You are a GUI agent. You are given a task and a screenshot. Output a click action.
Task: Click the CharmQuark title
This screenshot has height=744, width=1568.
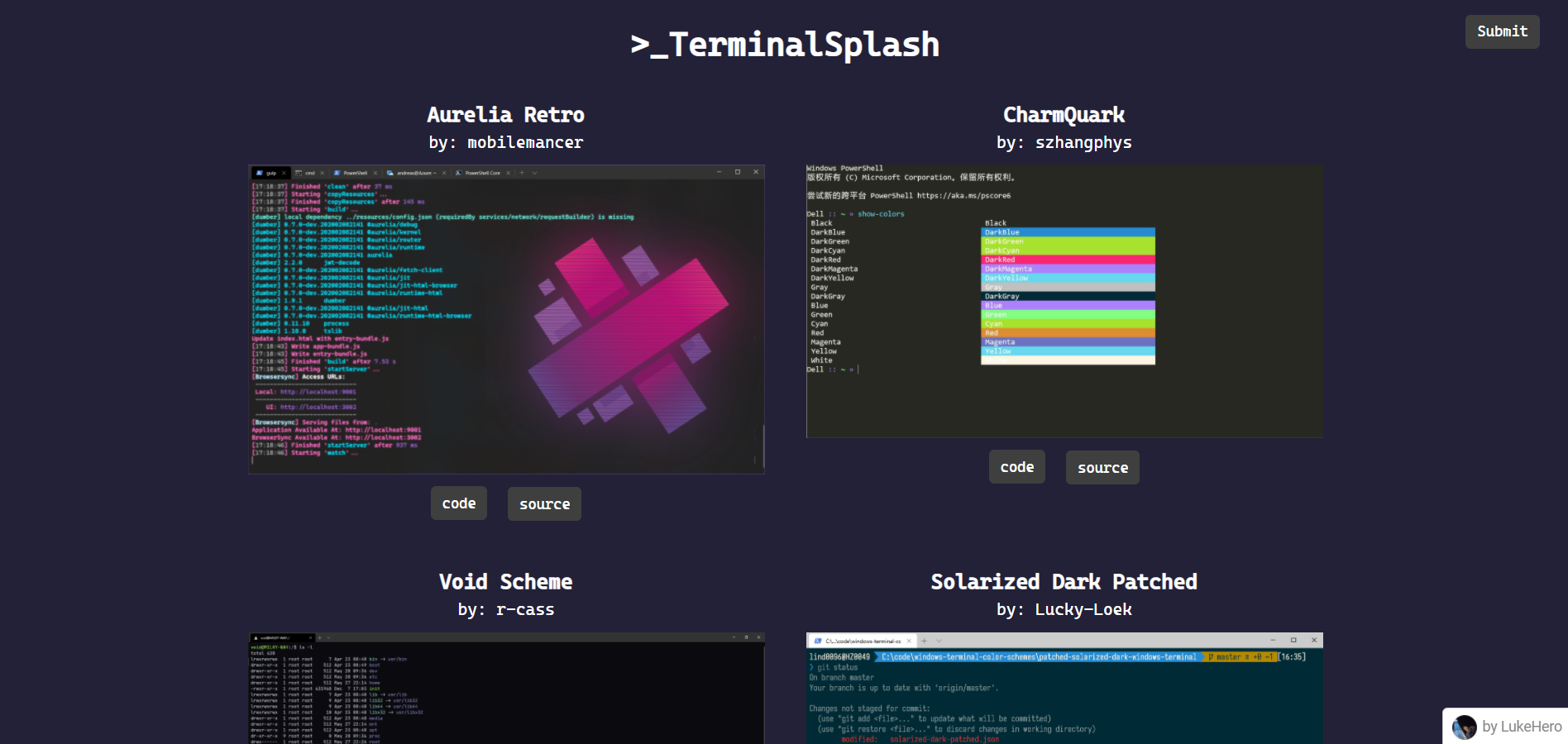(x=1064, y=115)
